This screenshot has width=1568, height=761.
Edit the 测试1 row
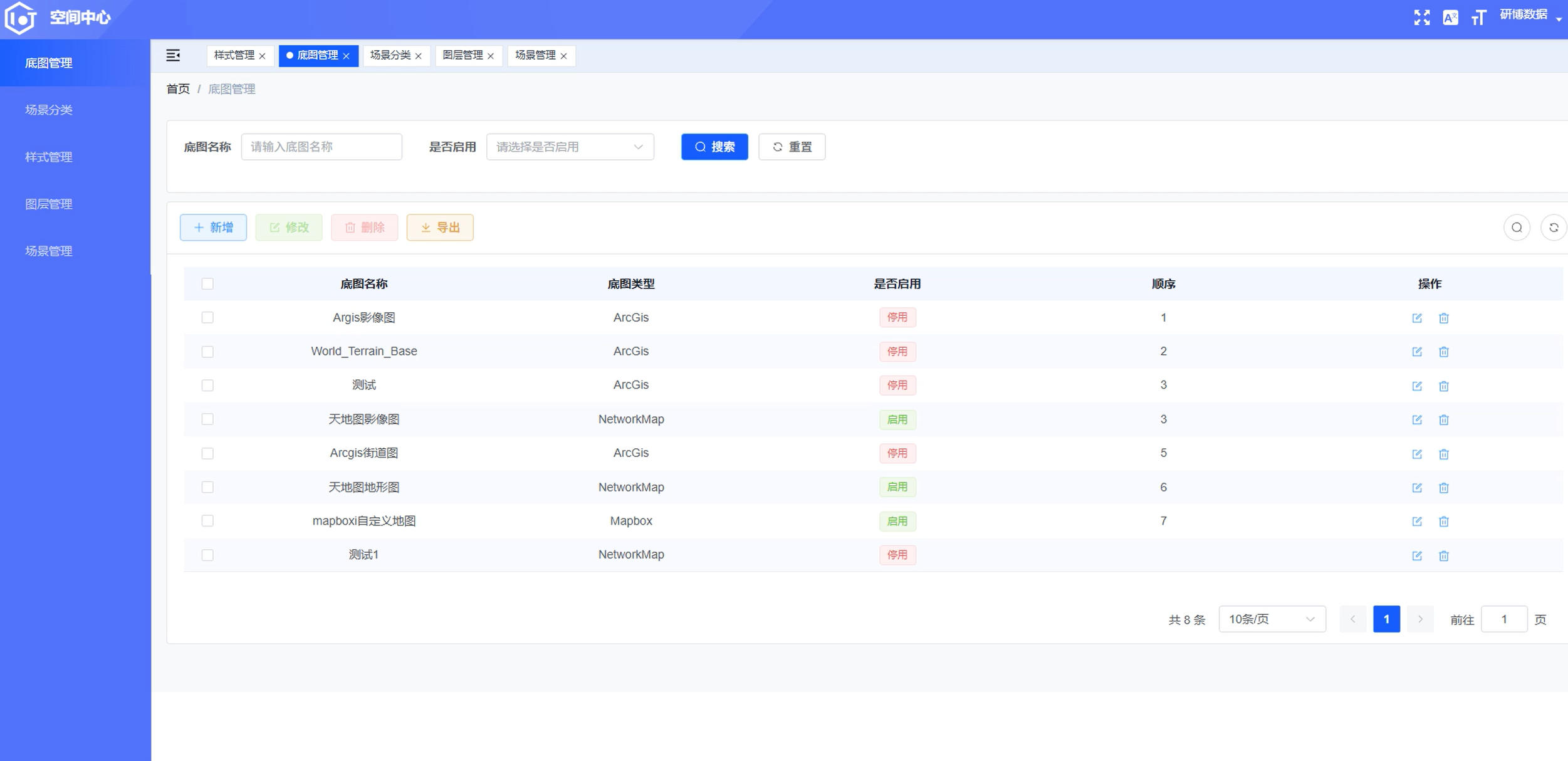[x=1417, y=555]
